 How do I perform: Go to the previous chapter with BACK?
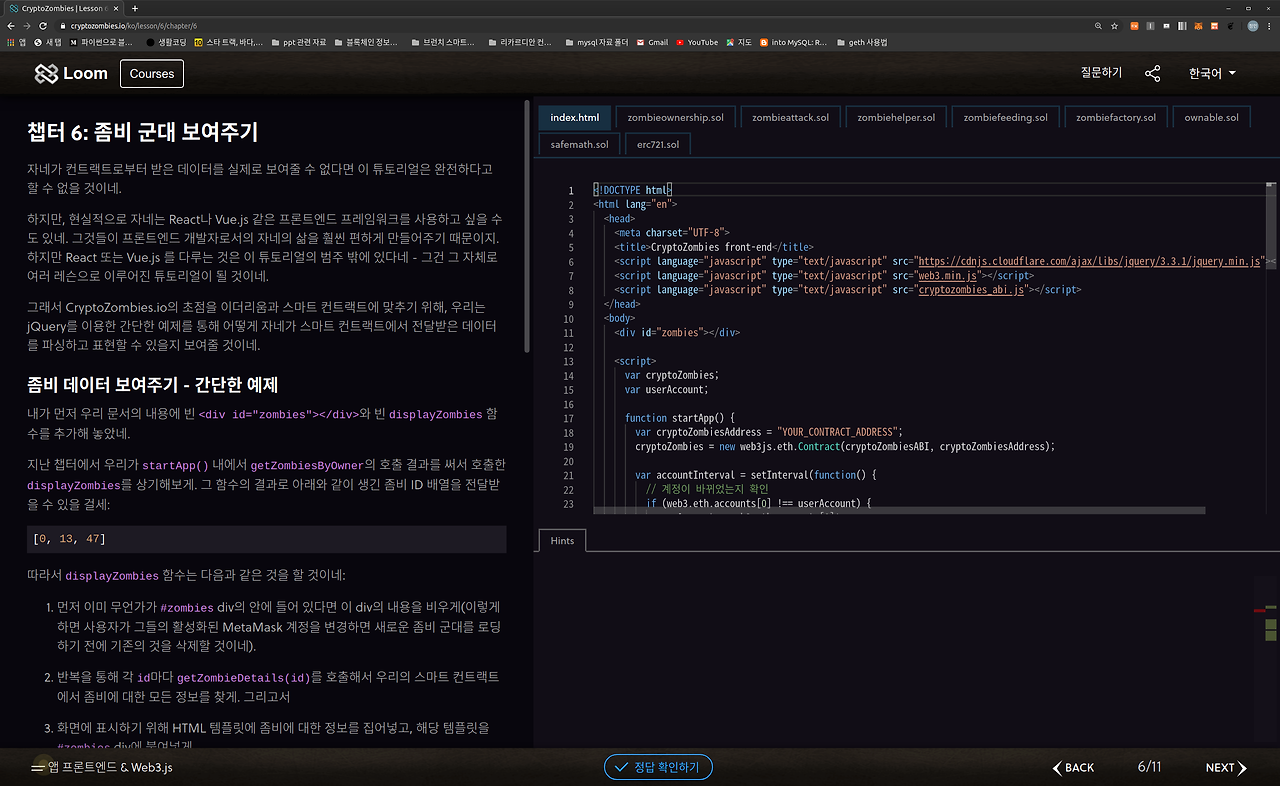tap(1073, 767)
